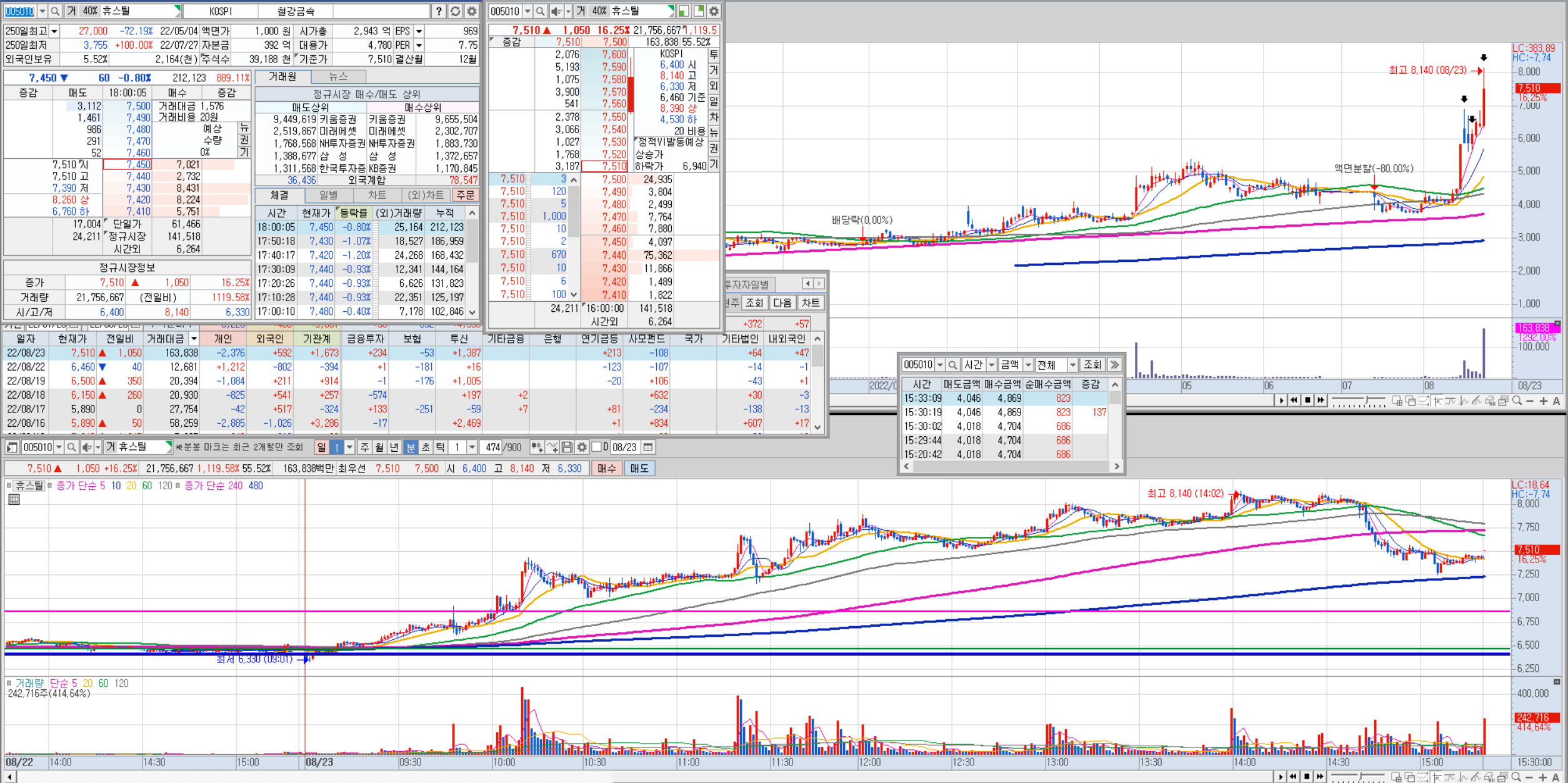Screen dimensions: 1568x783
Task: Click the red 매수 buy button
Action: tap(606, 469)
